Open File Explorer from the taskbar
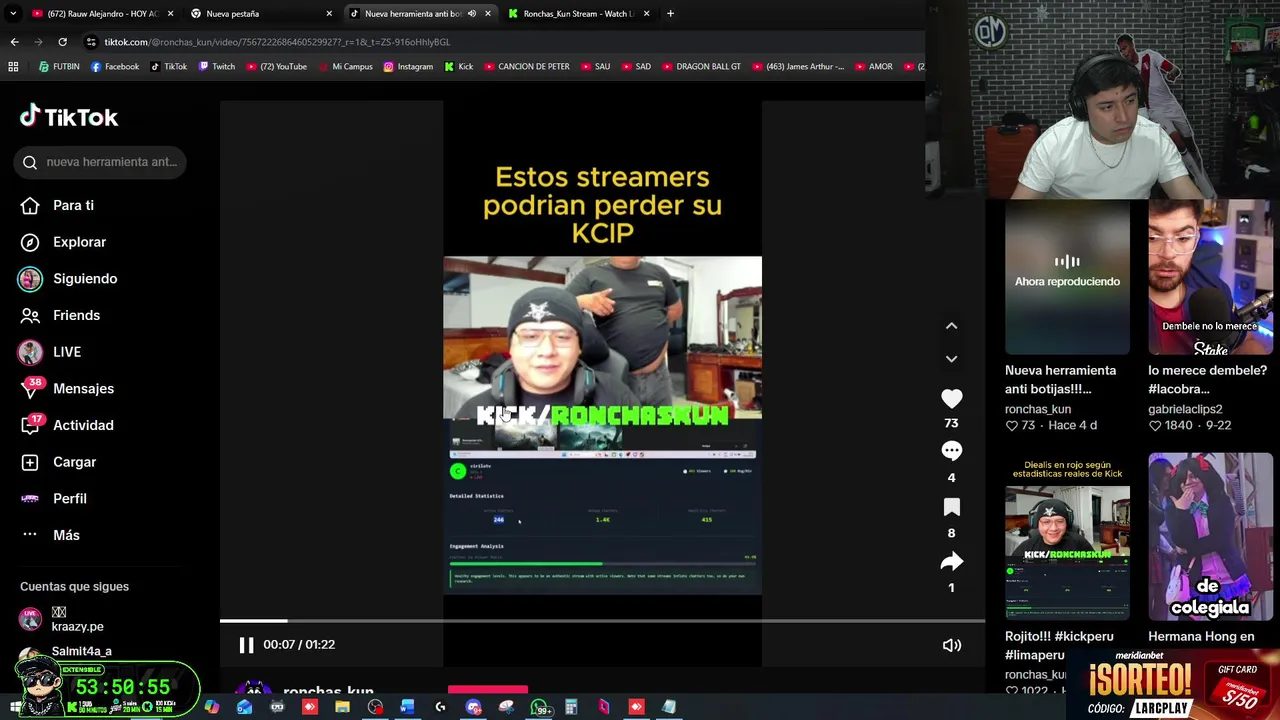 [x=342, y=707]
